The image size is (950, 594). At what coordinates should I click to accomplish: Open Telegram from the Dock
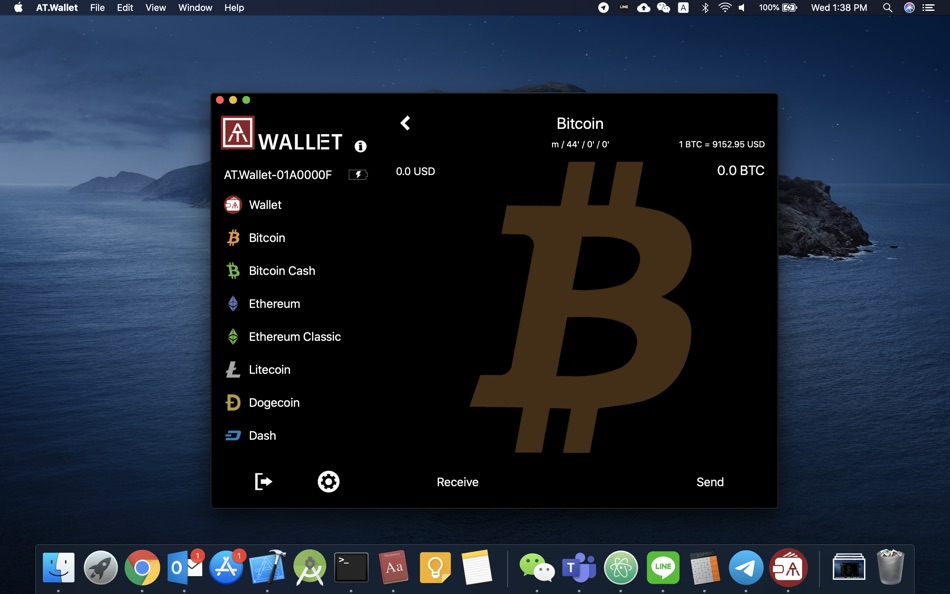pos(746,568)
